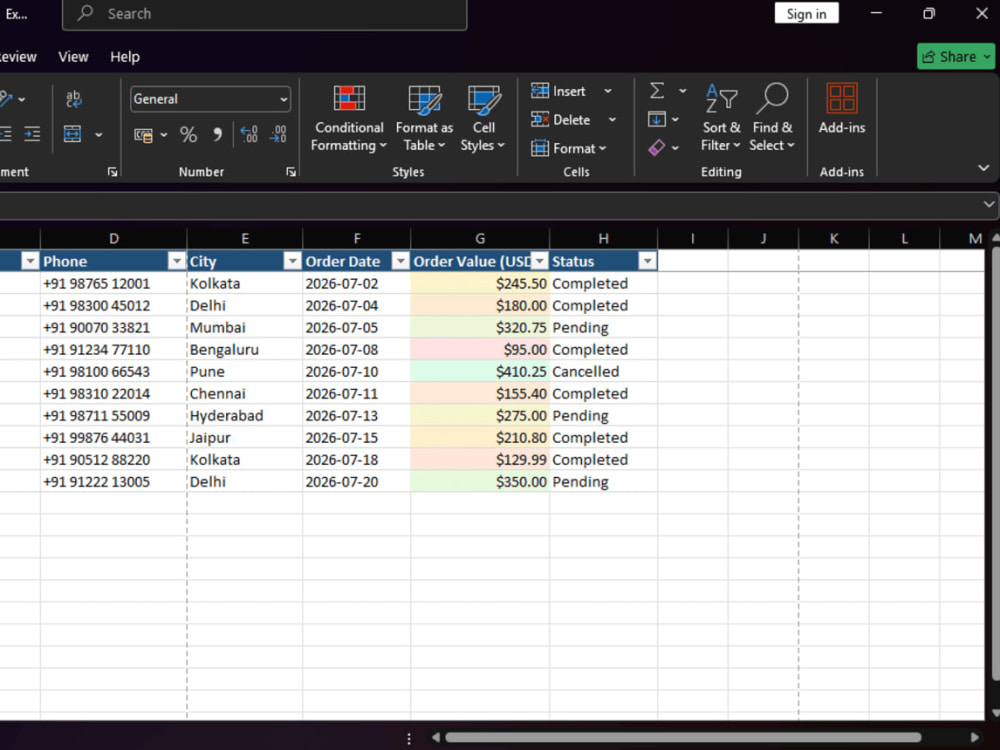Click the AutoSum sigma icon

(657, 91)
